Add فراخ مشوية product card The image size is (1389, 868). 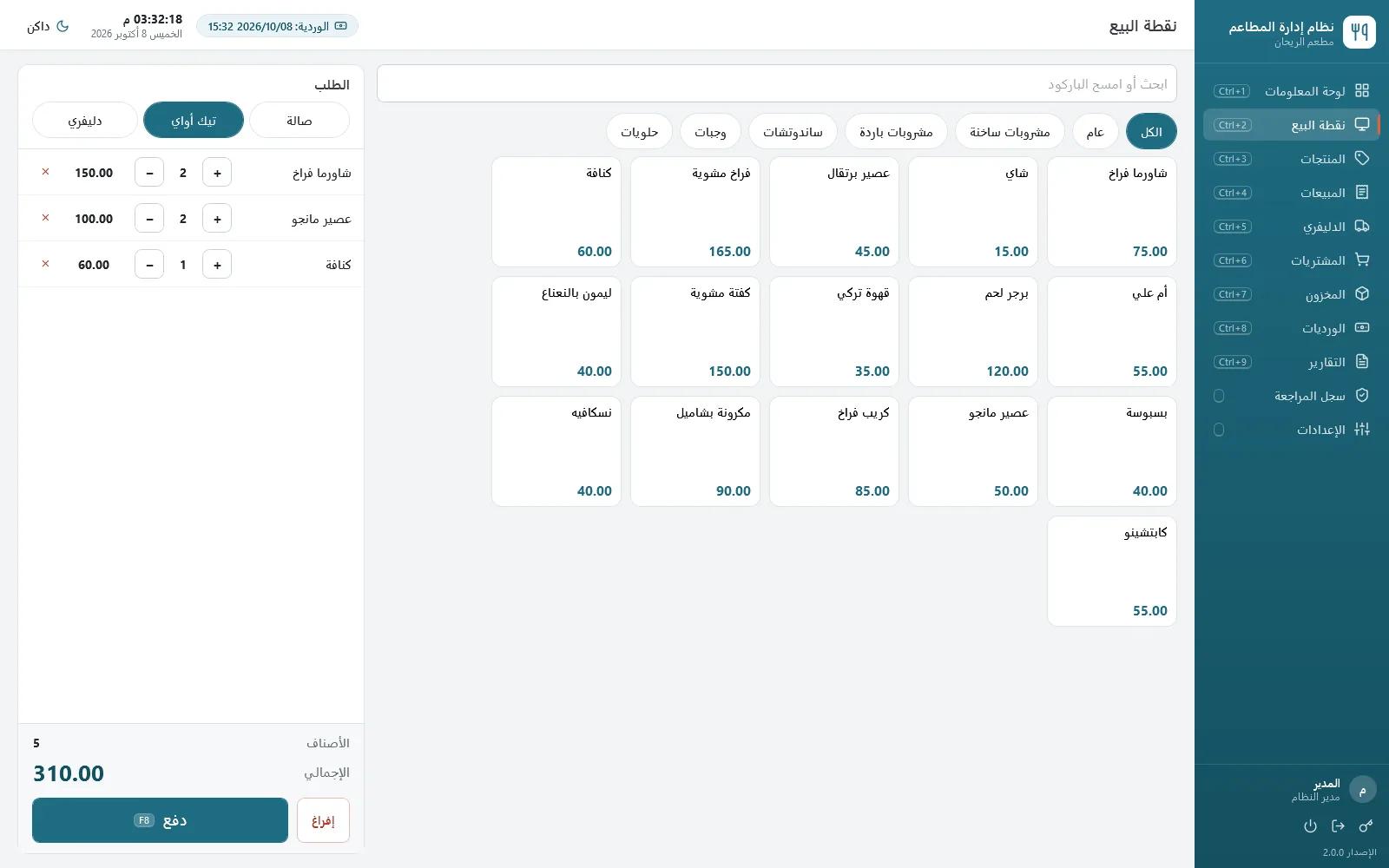[695, 212]
